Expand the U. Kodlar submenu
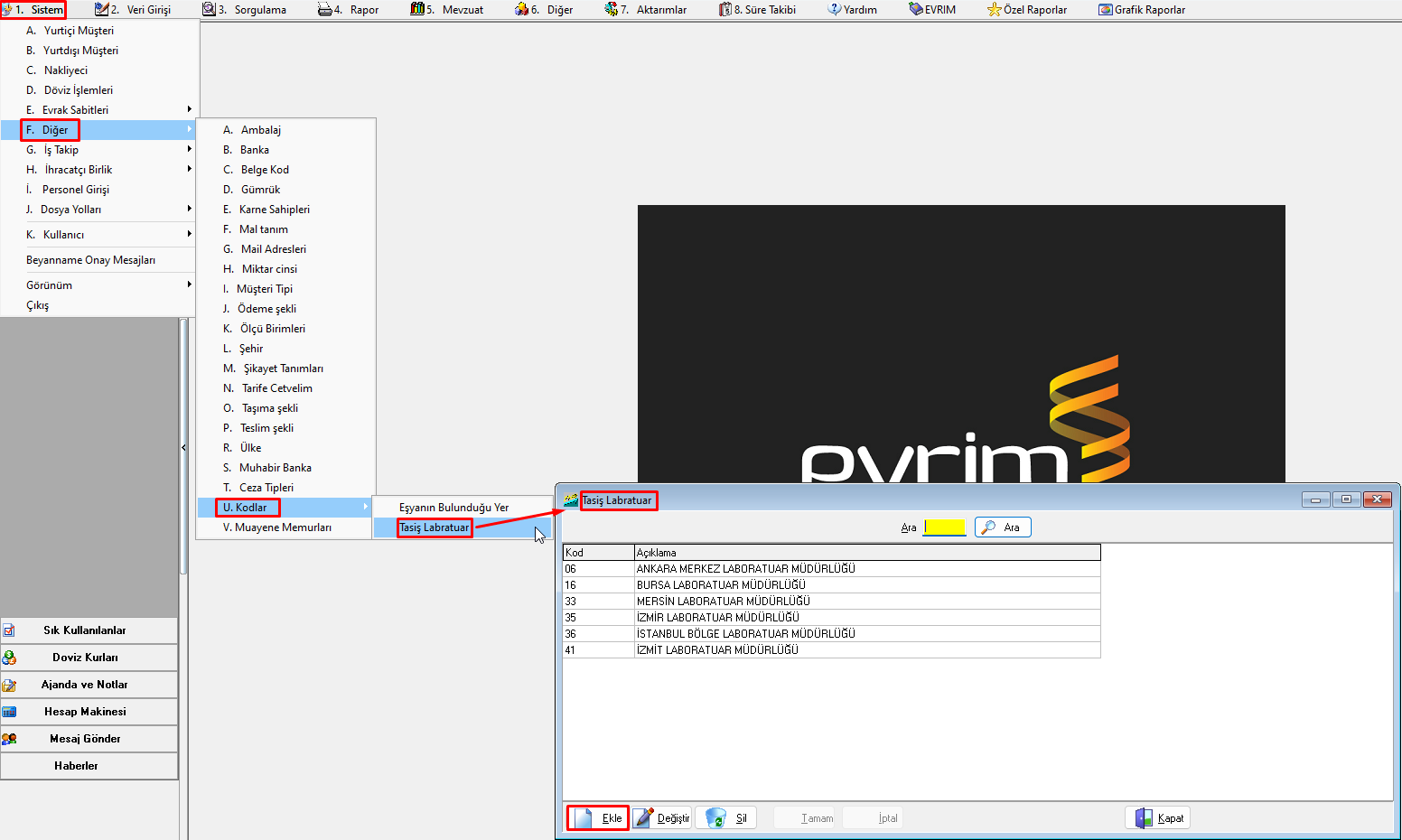1402x840 pixels. [285, 508]
